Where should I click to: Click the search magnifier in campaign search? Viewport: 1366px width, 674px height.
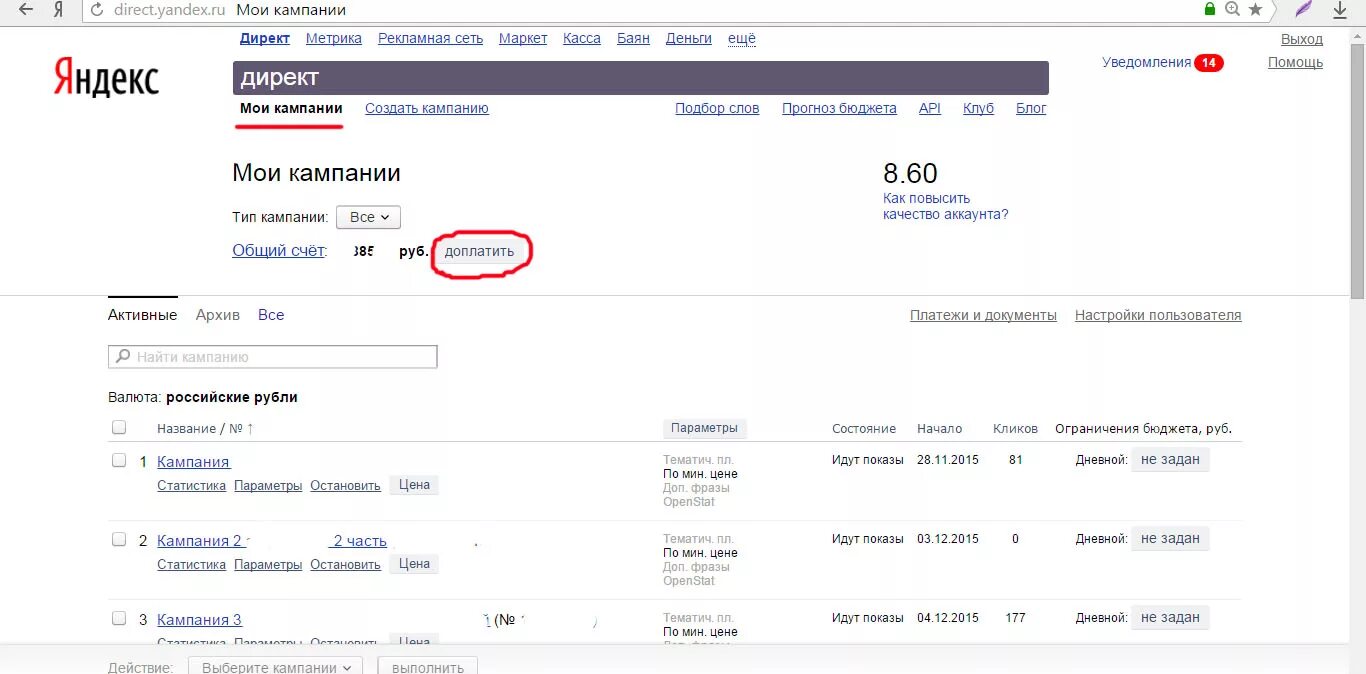[123, 356]
